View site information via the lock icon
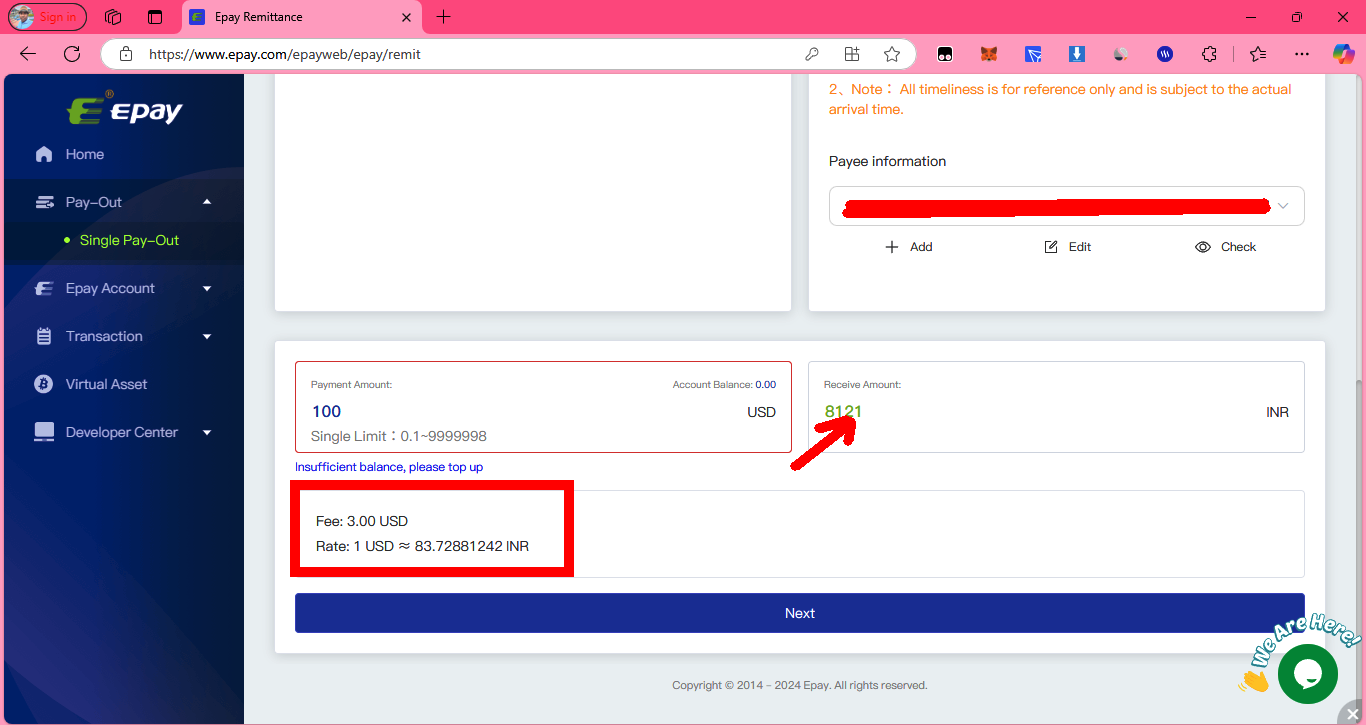Screen dimensions: 1366x725 coord(126,54)
